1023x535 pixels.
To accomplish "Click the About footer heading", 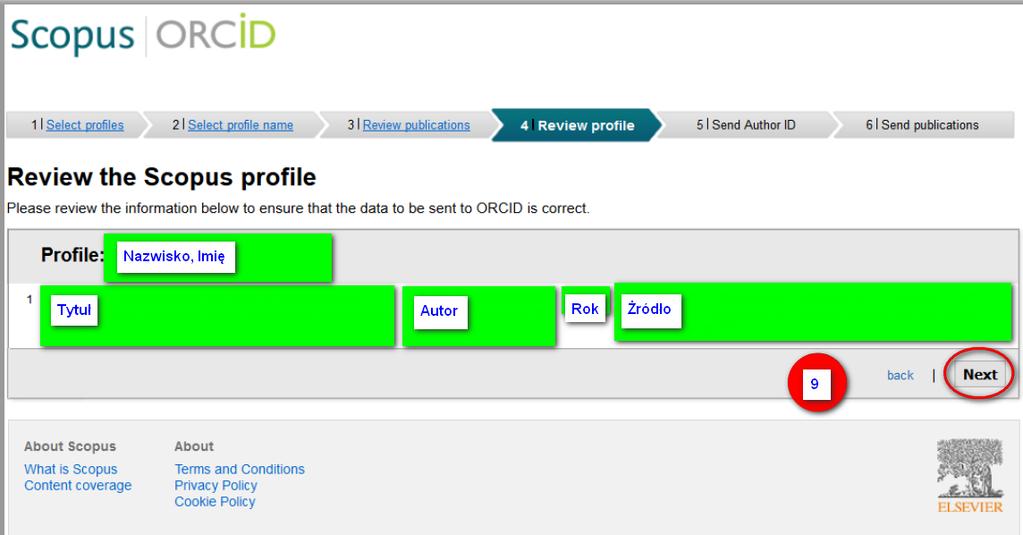I will pyautogui.click(x=194, y=446).
